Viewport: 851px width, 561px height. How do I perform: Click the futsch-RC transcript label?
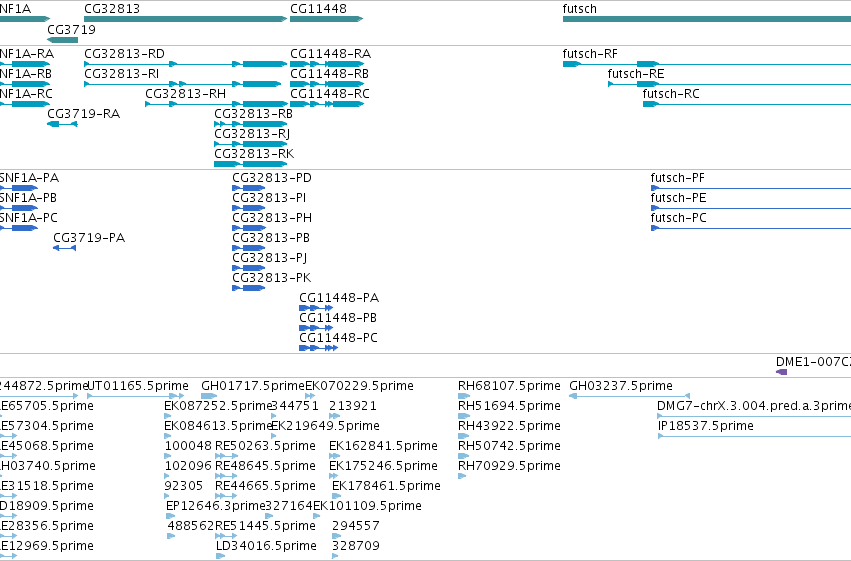[671, 94]
